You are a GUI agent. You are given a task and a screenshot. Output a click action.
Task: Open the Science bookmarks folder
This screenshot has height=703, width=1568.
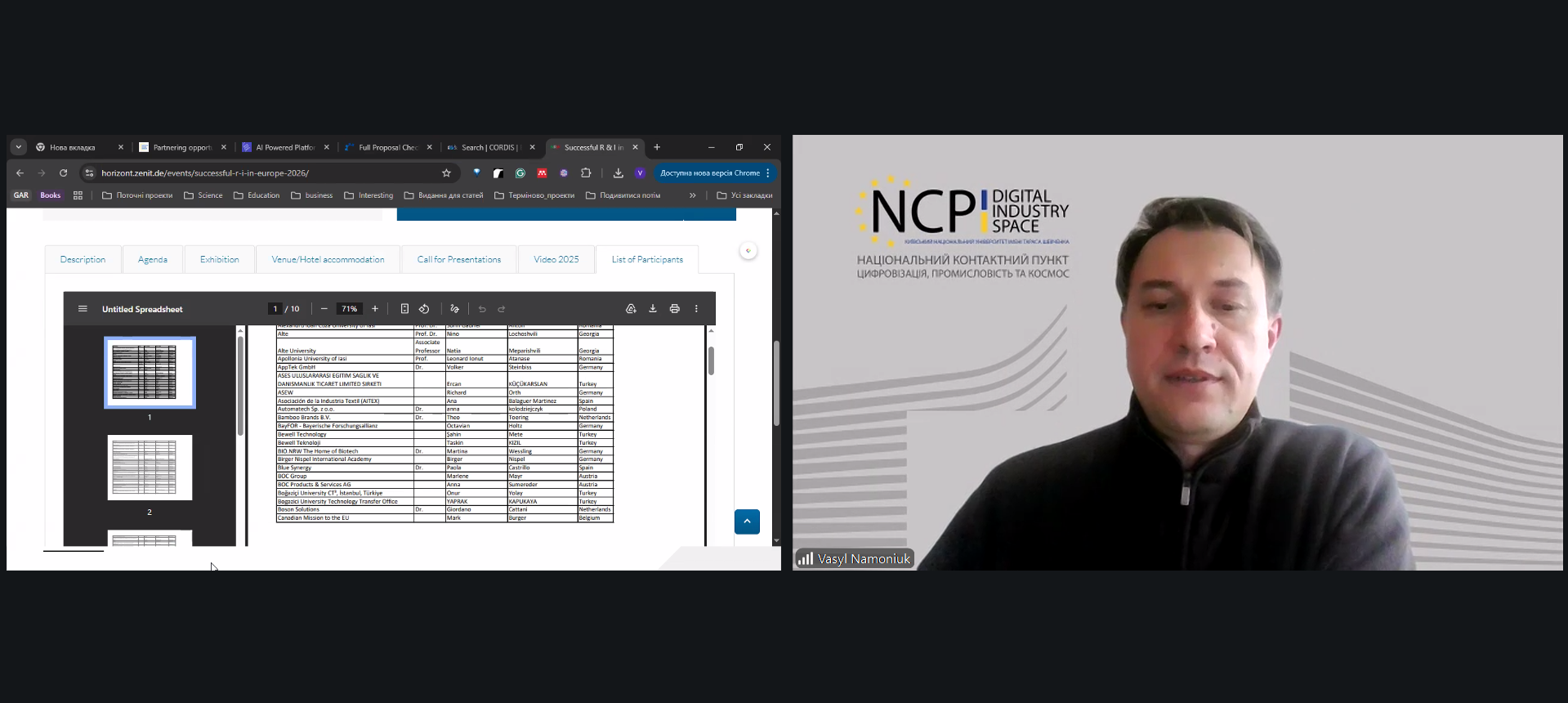tap(203, 195)
